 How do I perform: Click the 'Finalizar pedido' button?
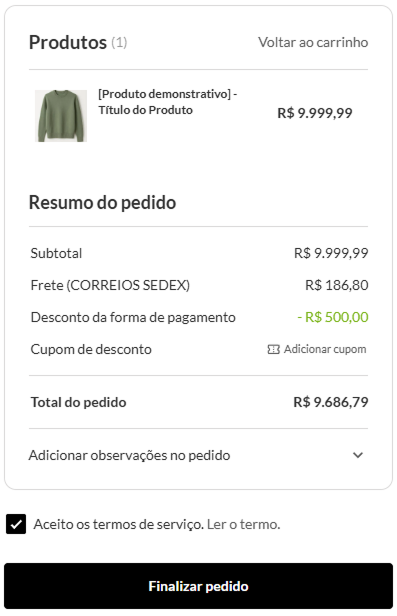(198, 586)
